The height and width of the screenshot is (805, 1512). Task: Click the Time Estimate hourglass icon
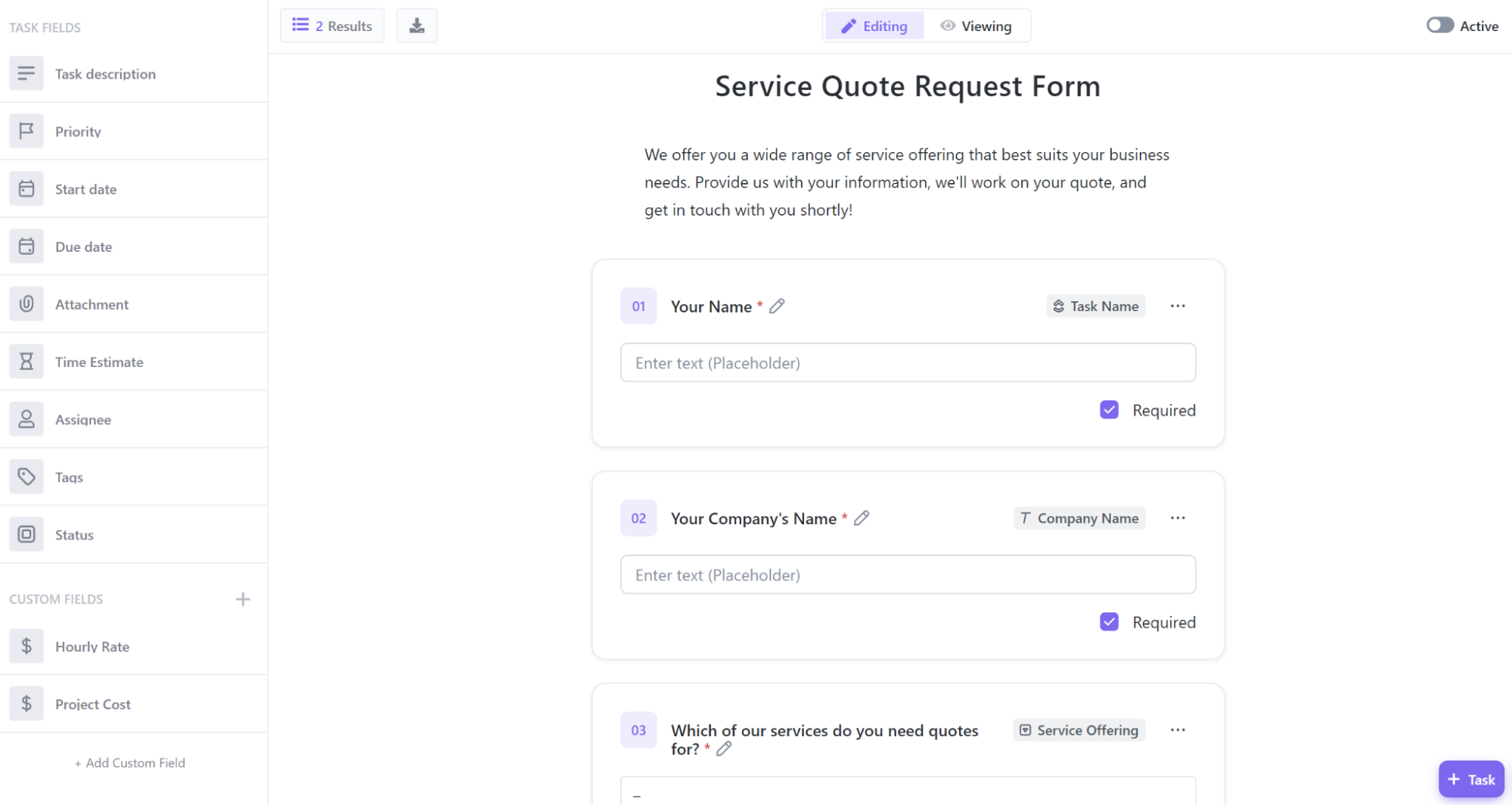[26, 362]
